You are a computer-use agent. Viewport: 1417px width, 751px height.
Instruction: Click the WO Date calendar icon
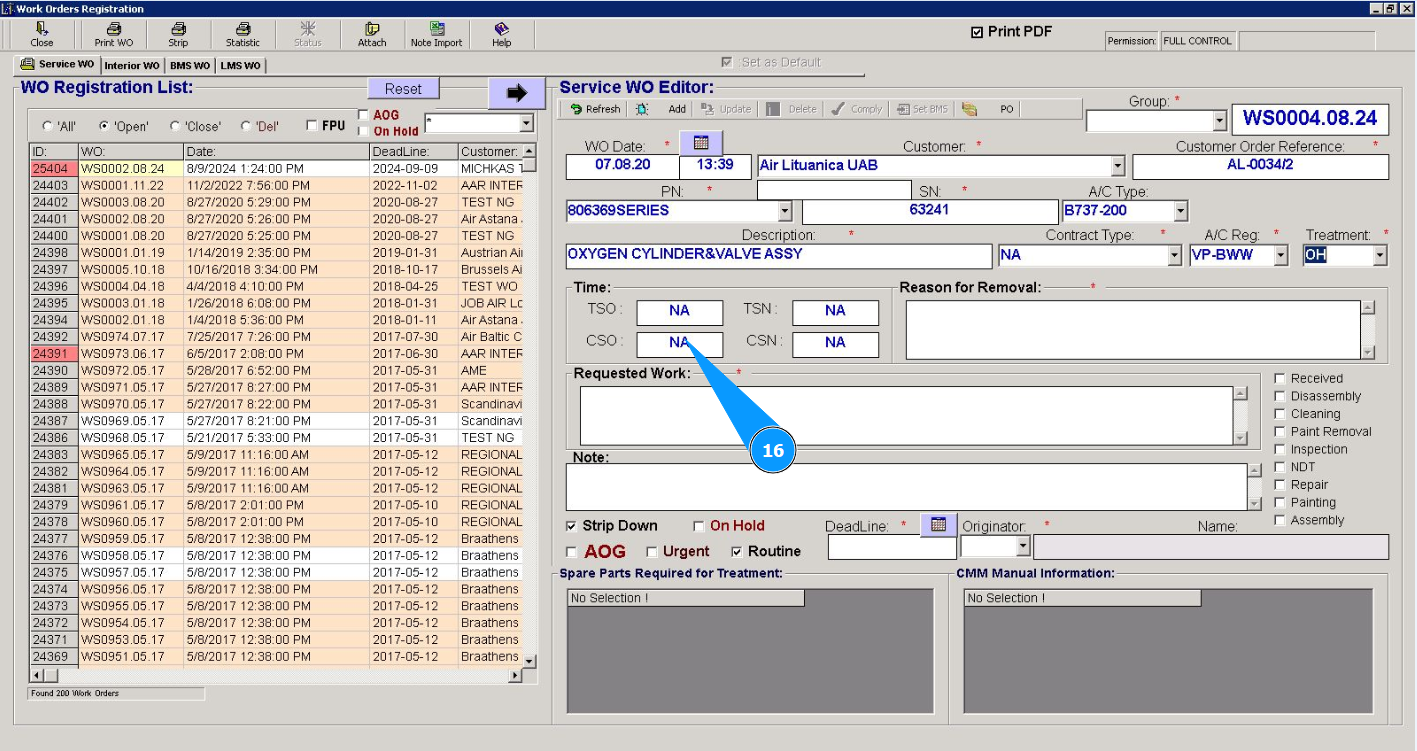[701, 143]
